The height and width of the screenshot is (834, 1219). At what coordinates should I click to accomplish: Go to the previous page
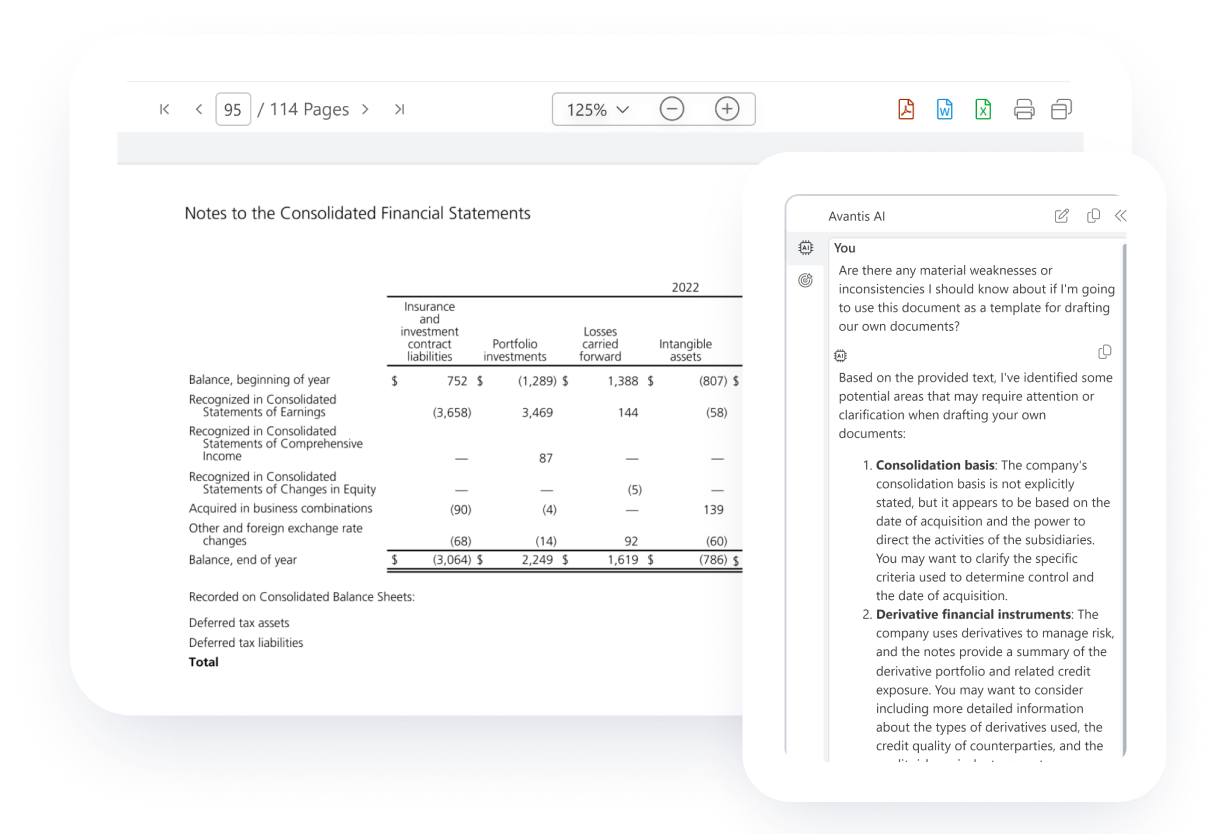click(x=198, y=109)
